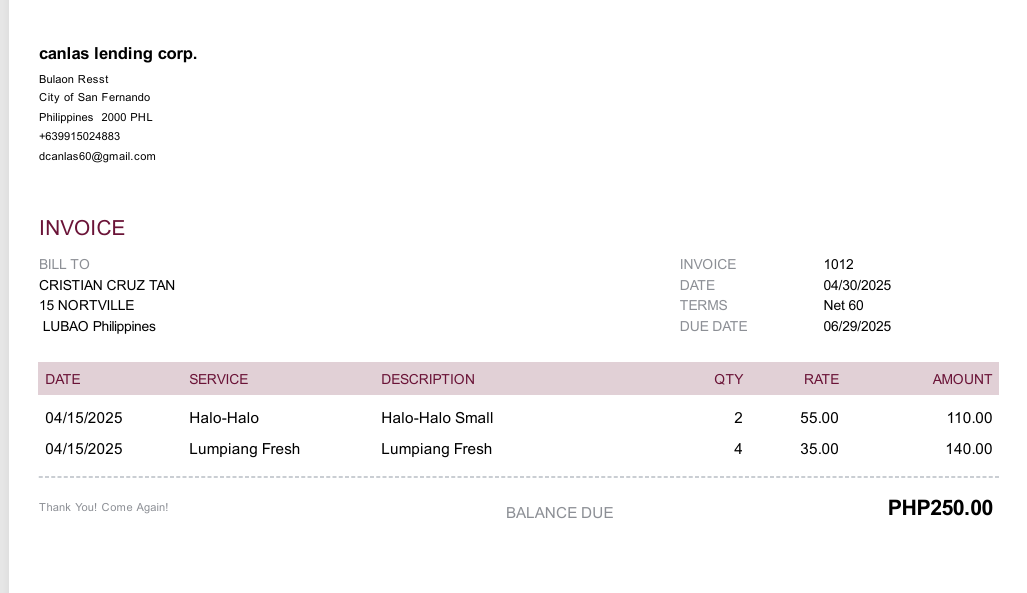Click the due date 06/29/2025

pos(856,326)
